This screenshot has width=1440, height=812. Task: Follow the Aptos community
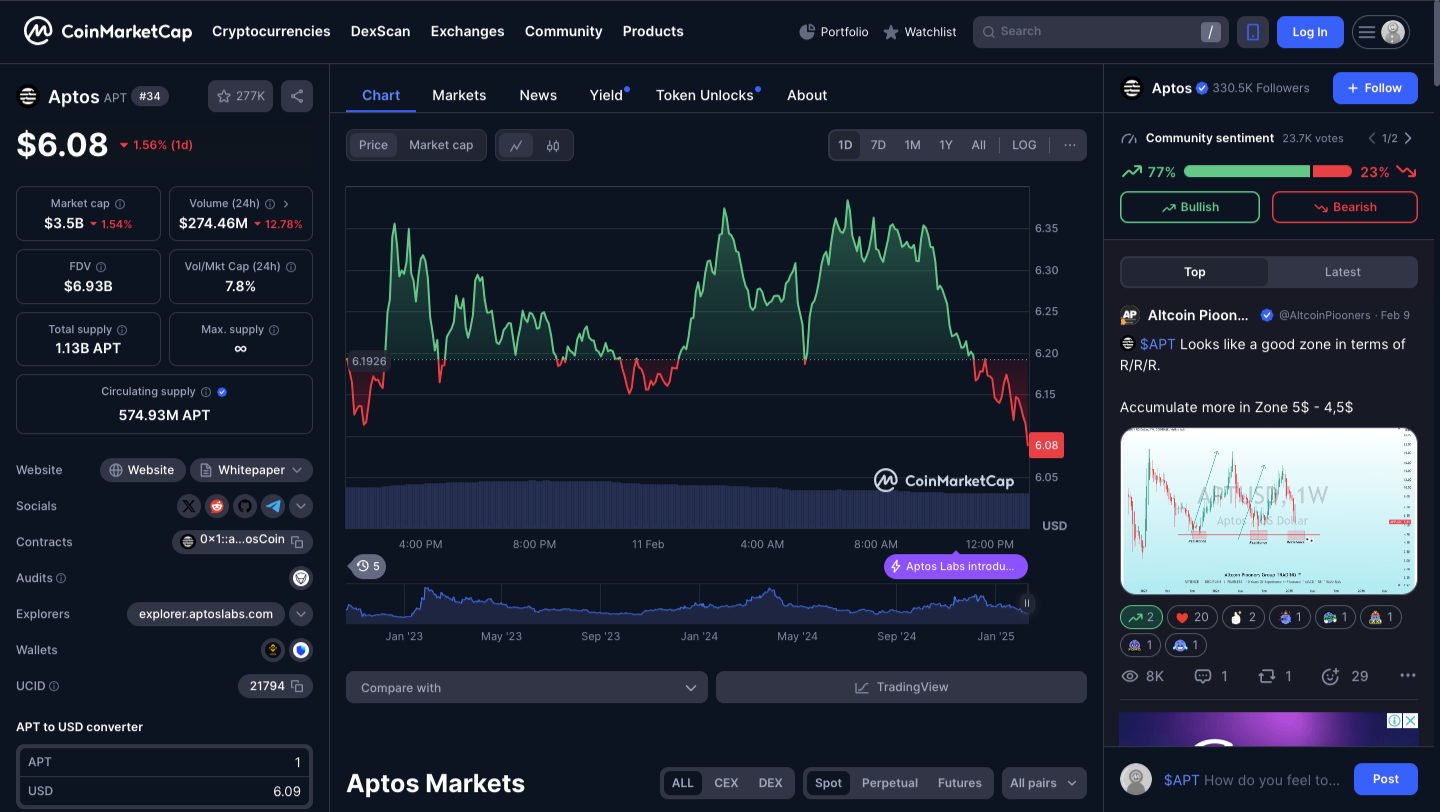coord(1375,88)
